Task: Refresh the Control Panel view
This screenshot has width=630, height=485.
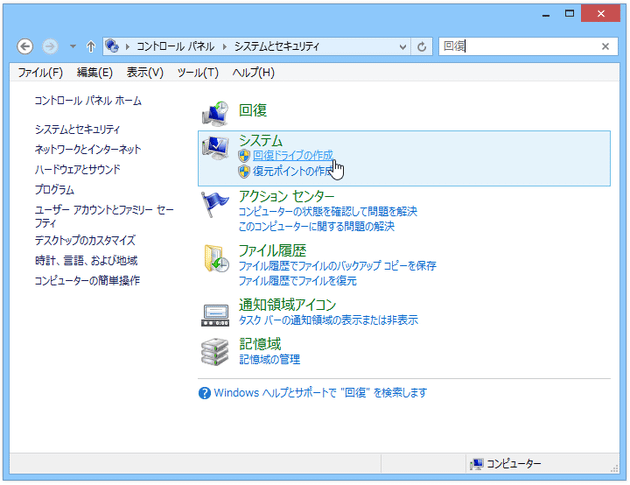Action: (x=421, y=47)
